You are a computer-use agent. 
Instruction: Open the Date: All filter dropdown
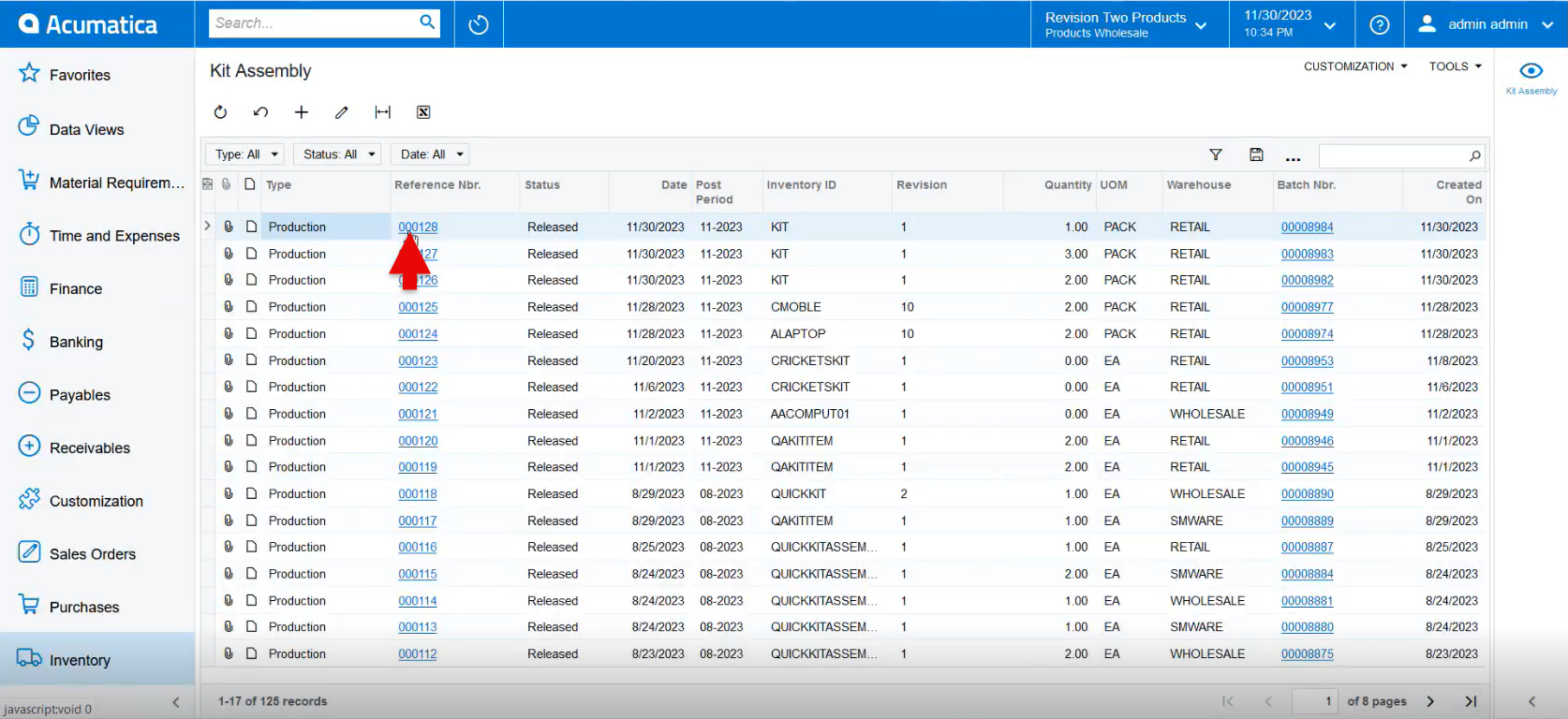pyautogui.click(x=431, y=154)
